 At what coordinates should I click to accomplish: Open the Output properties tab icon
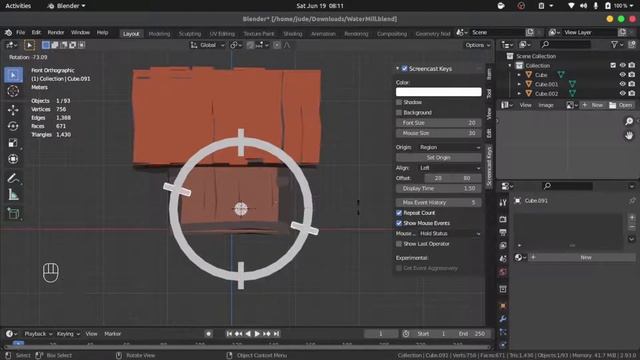pyautogui.click(x=503, y=232)
